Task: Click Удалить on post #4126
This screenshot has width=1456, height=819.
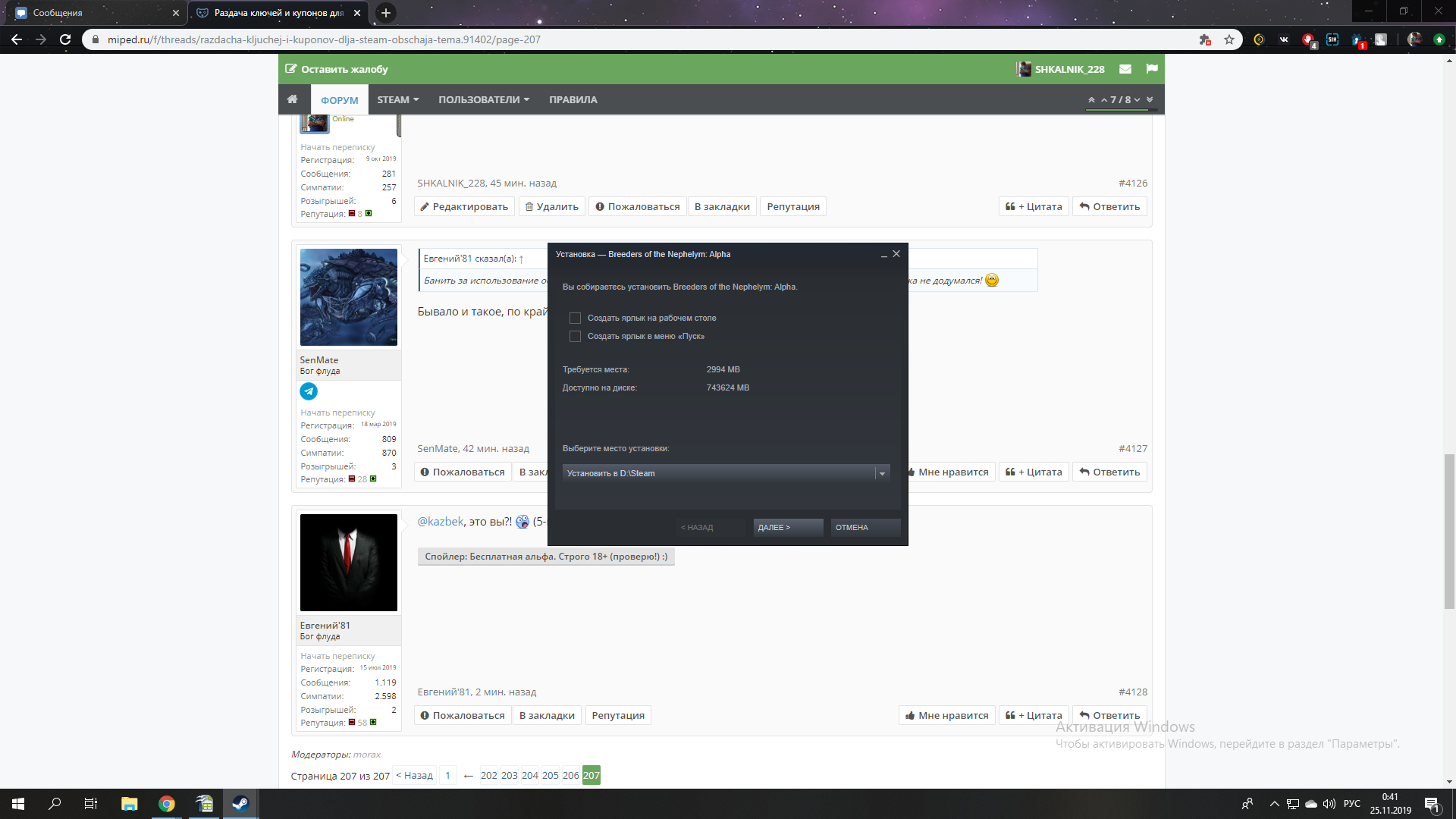Action: point(551,207)
